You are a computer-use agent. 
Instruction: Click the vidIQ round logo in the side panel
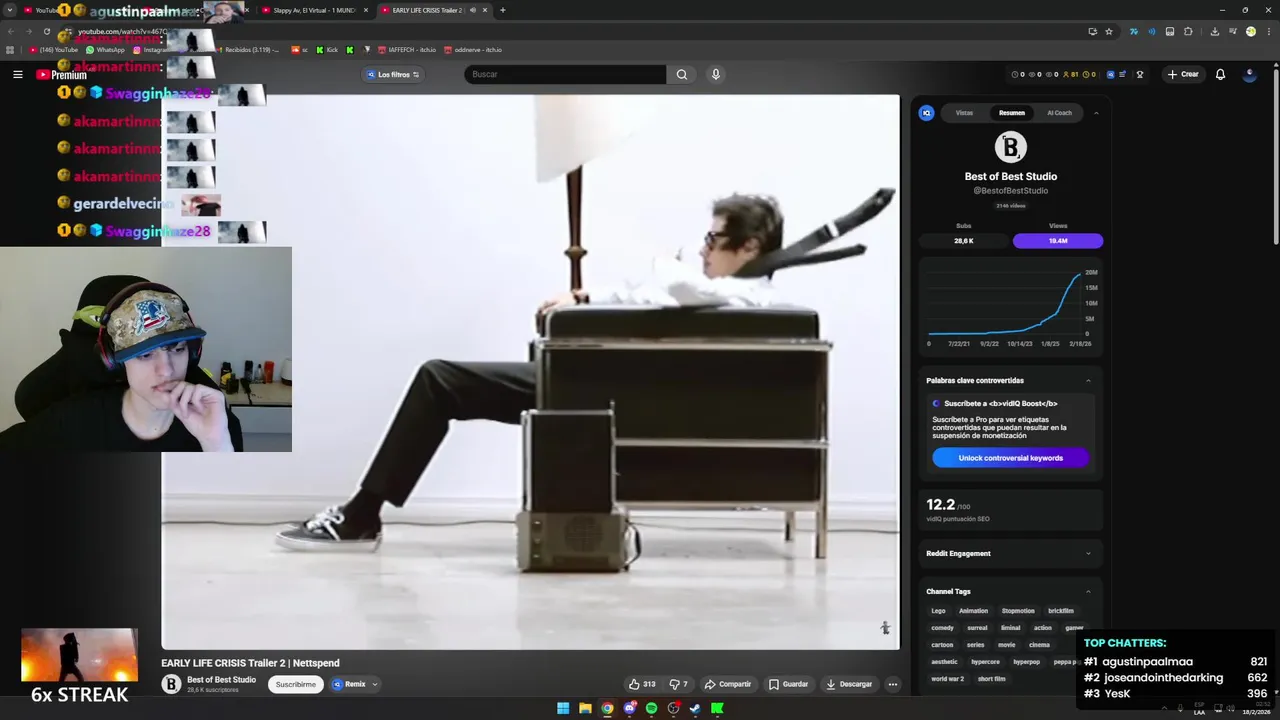pyautogui.click(x=926, y=113)
